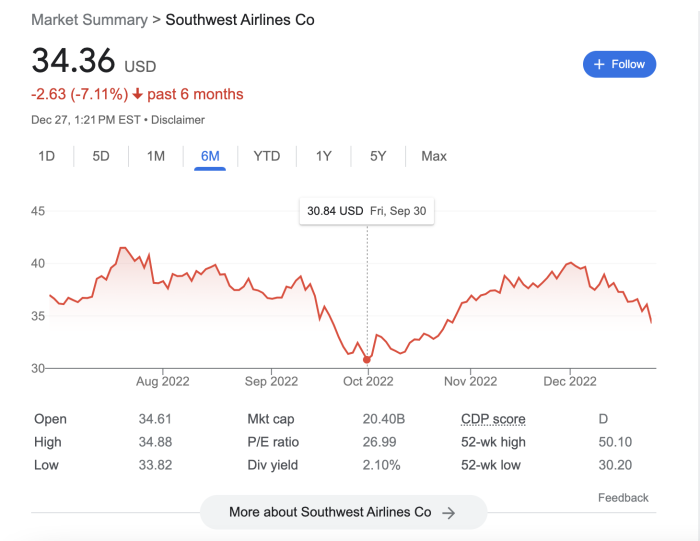
Task: Select the 1D time range tab
Action: point(46,156)
